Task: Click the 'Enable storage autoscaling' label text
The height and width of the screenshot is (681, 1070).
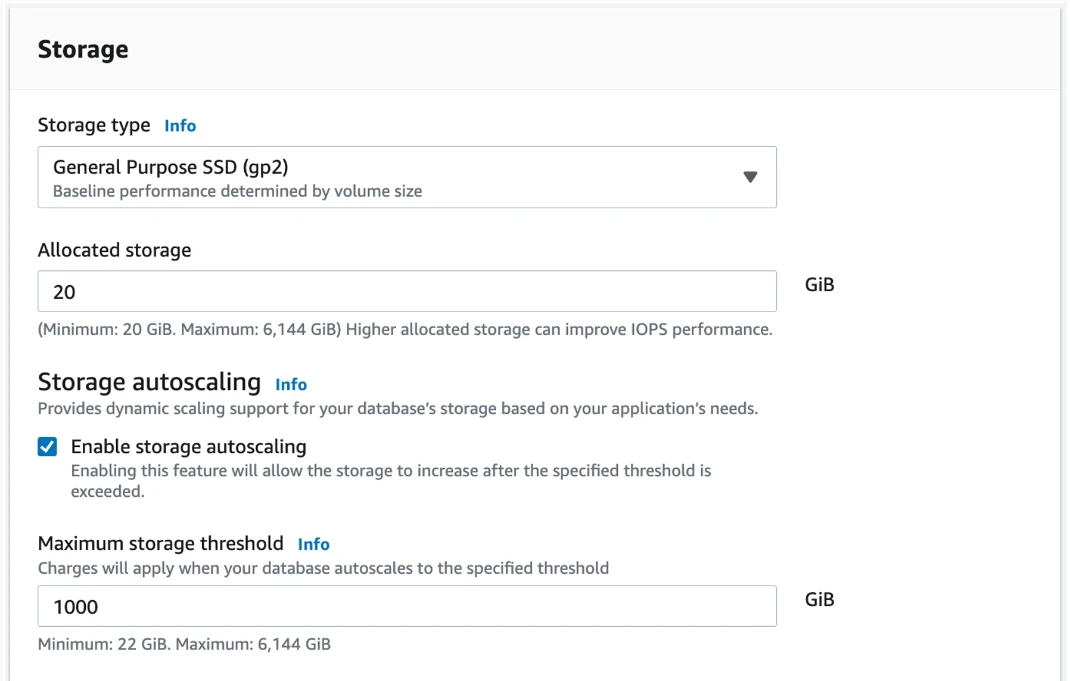Action: click(188, 447)
